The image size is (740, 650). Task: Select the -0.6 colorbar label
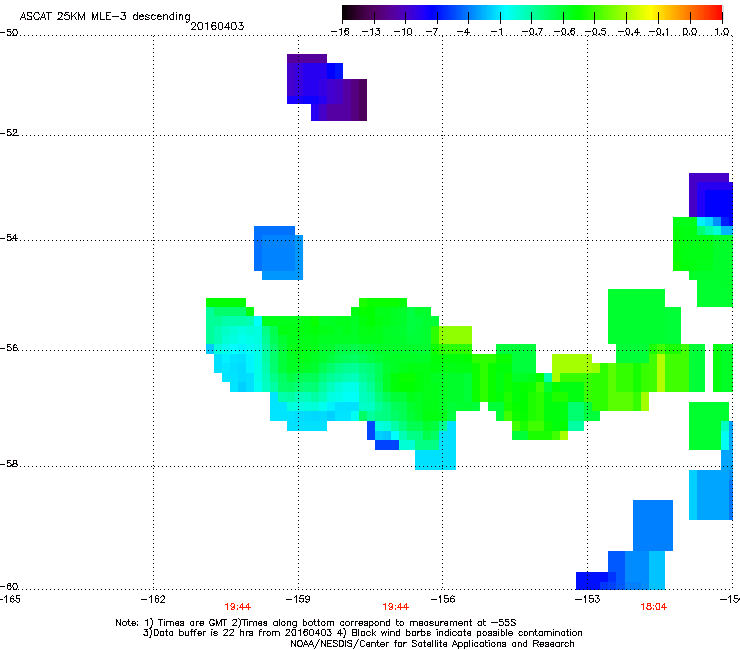point(564,32)
